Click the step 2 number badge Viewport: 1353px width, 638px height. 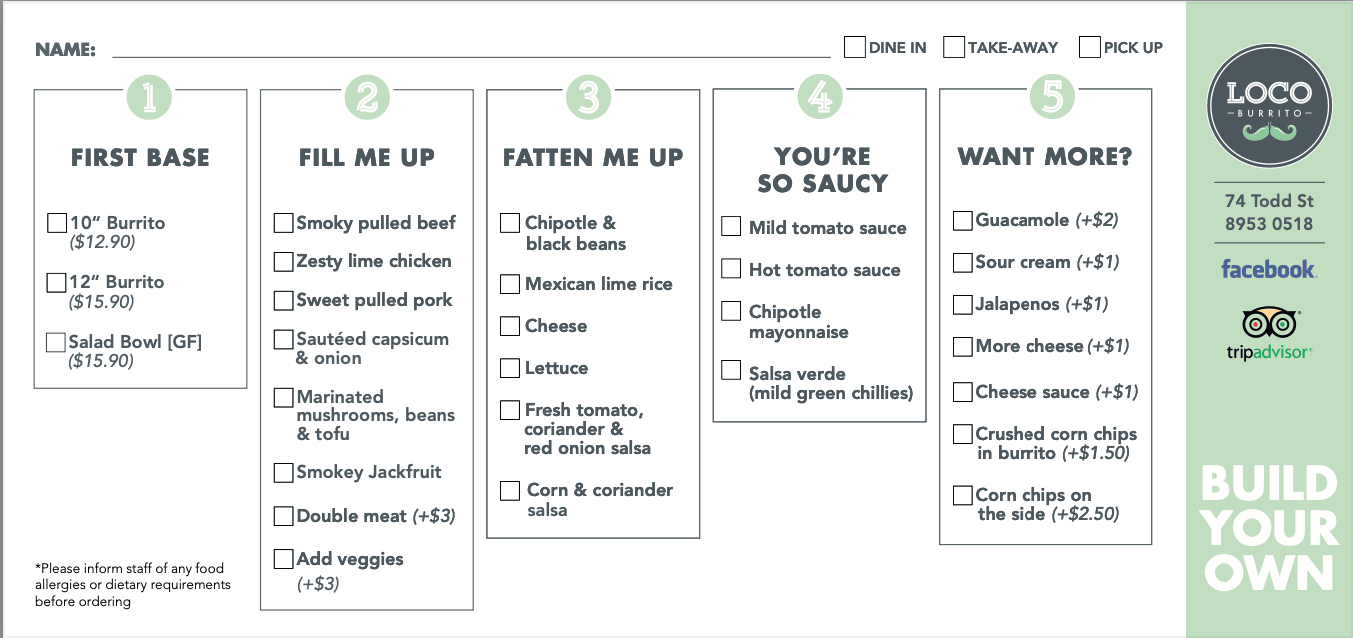coord(366,97)
